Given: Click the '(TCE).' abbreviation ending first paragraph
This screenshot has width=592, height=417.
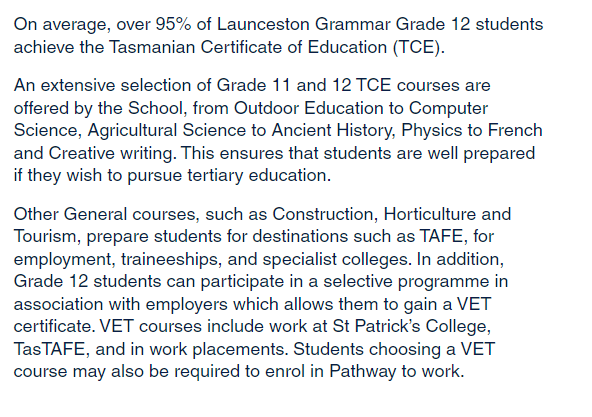Looking at the screenshot, I should click(419, 48).
